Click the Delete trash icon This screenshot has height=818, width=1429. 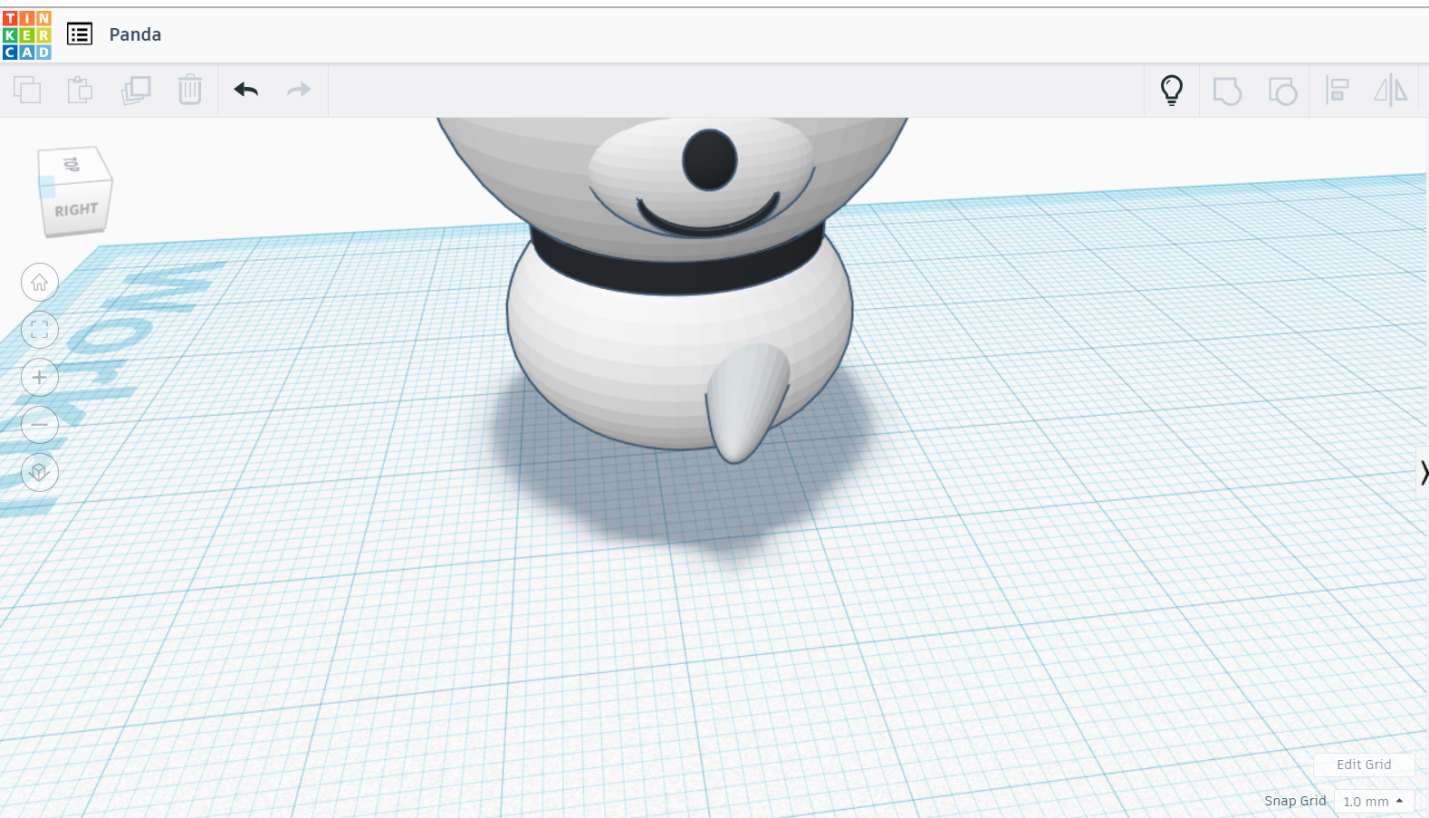[190, 90]
